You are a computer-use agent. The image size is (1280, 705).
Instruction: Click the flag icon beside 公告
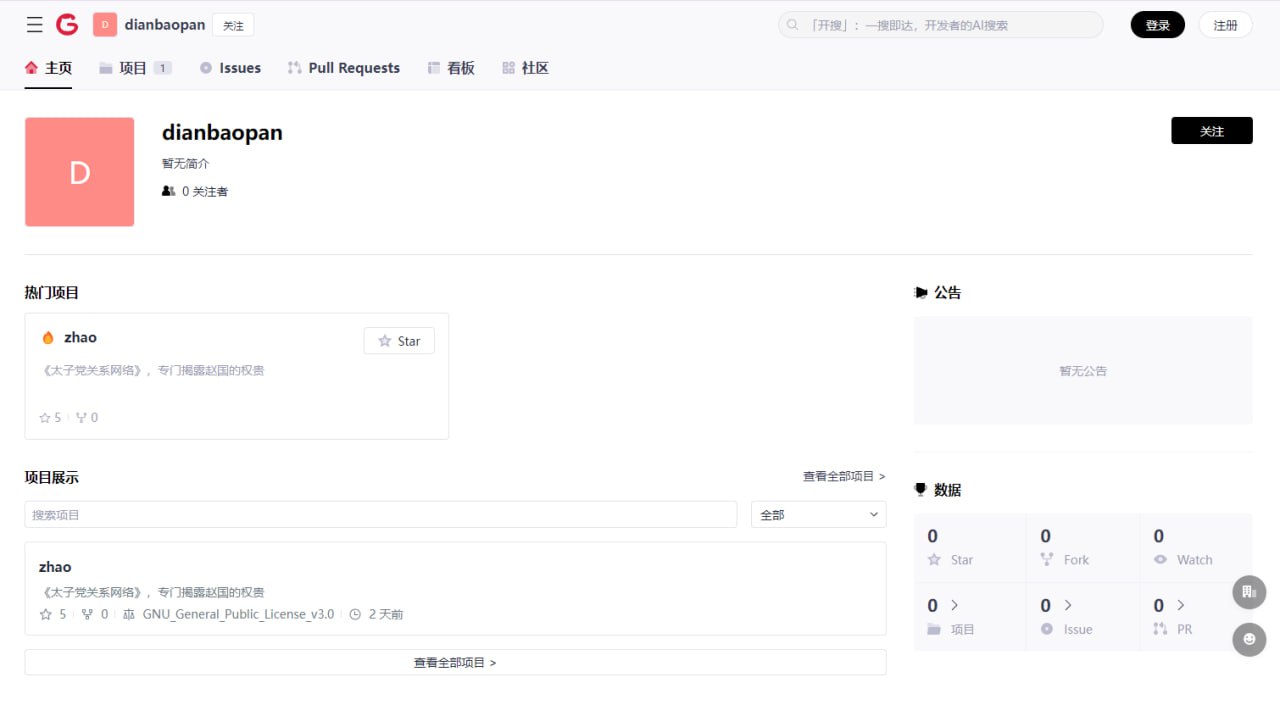pyautogui.click(x=922, y=292)
